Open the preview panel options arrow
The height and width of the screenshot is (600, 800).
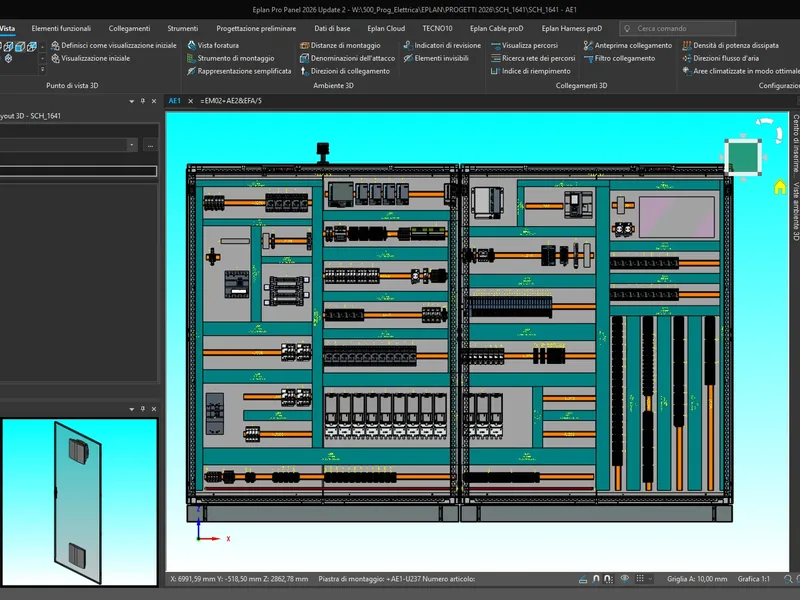click(x=132, y=409)
